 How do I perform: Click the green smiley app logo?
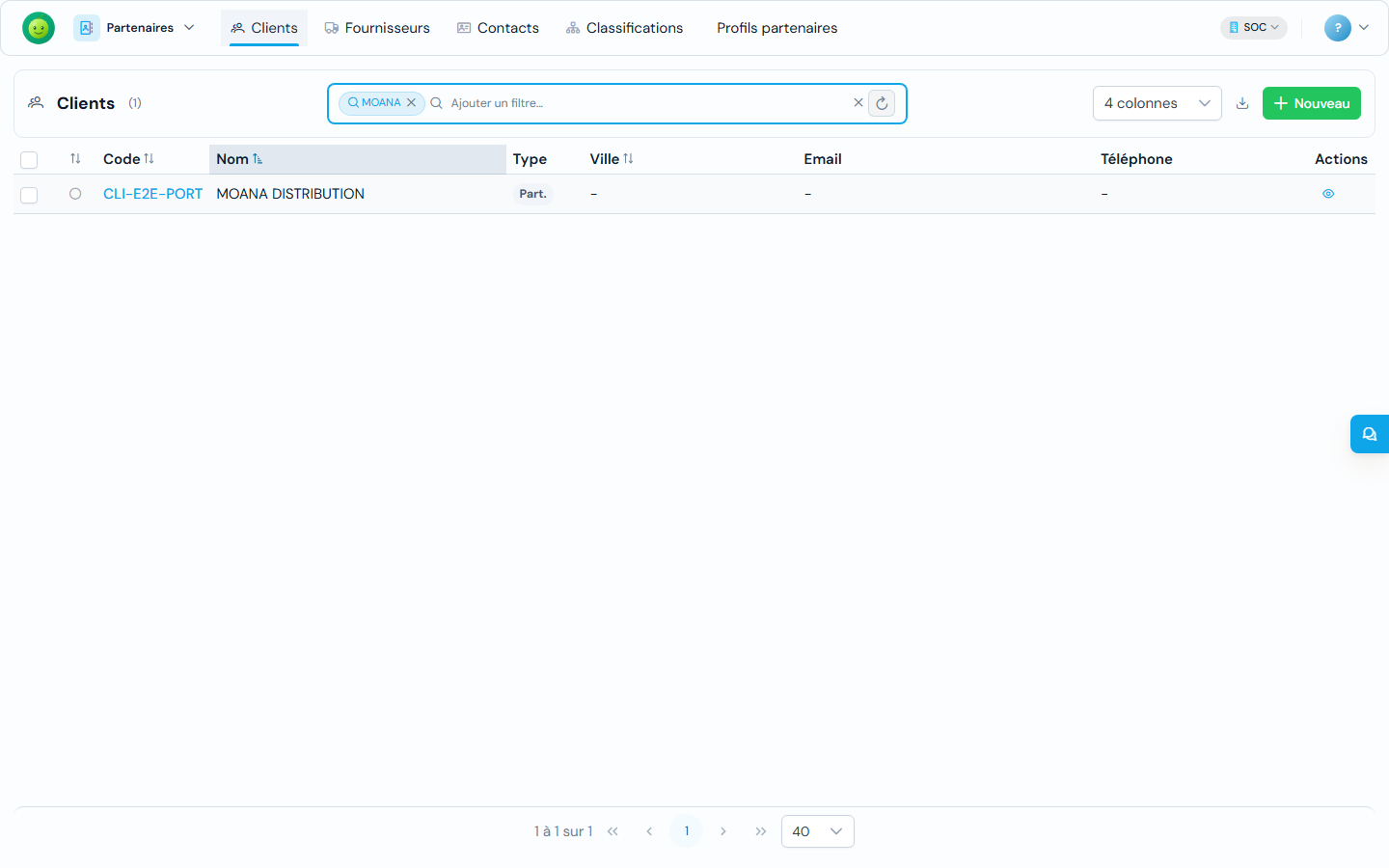coord(39,28)
